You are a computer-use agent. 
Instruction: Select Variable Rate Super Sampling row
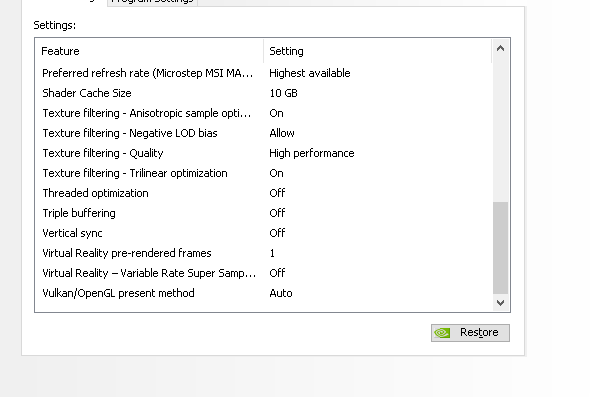coord(263,273)
